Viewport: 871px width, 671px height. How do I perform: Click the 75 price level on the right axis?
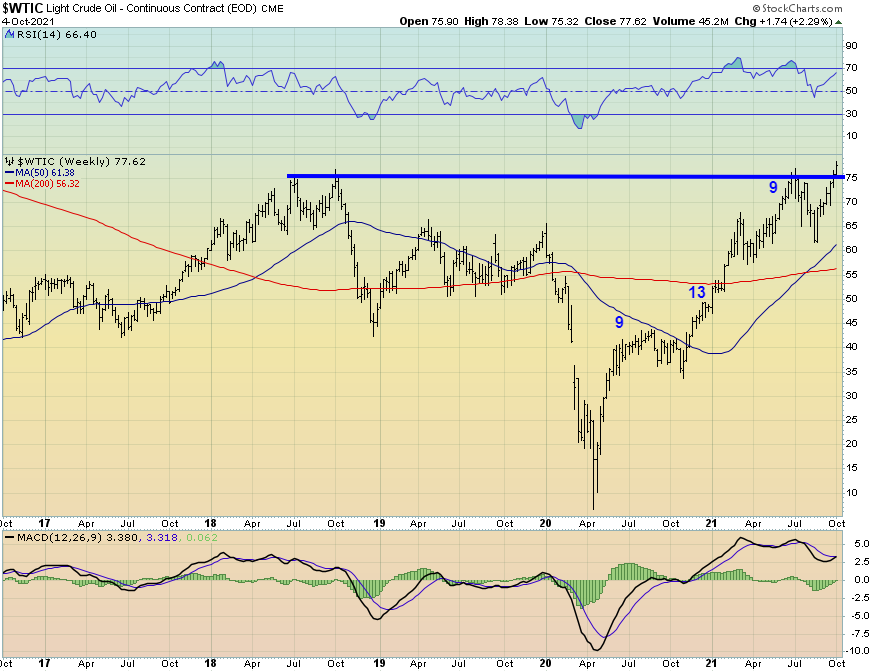(852, 177)
